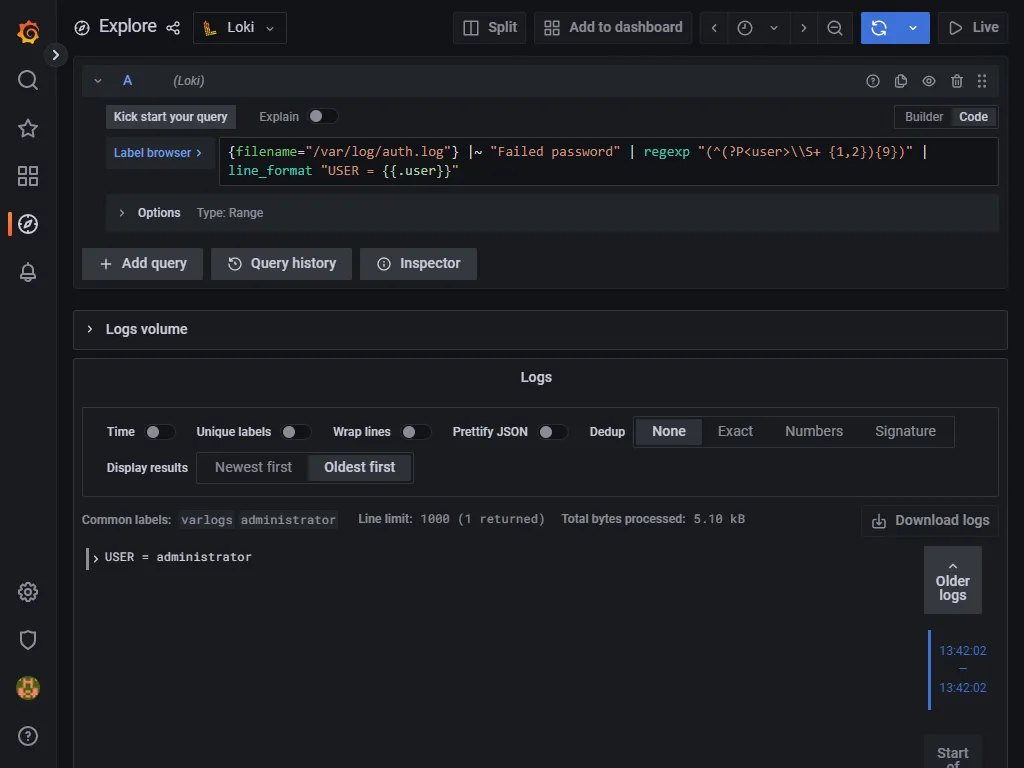
Task: Open the Configuration gear icon in sidebar
Action: coord(28,592)
